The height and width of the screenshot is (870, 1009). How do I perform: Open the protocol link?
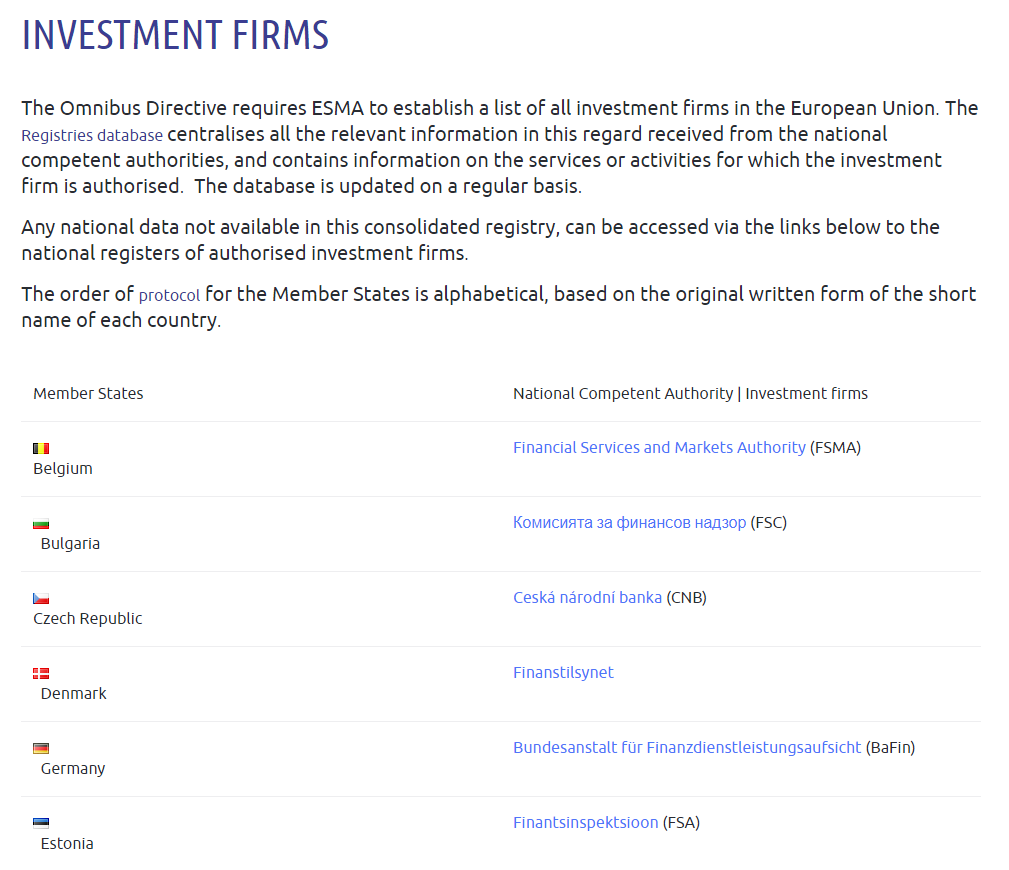(x=169, y=295)
